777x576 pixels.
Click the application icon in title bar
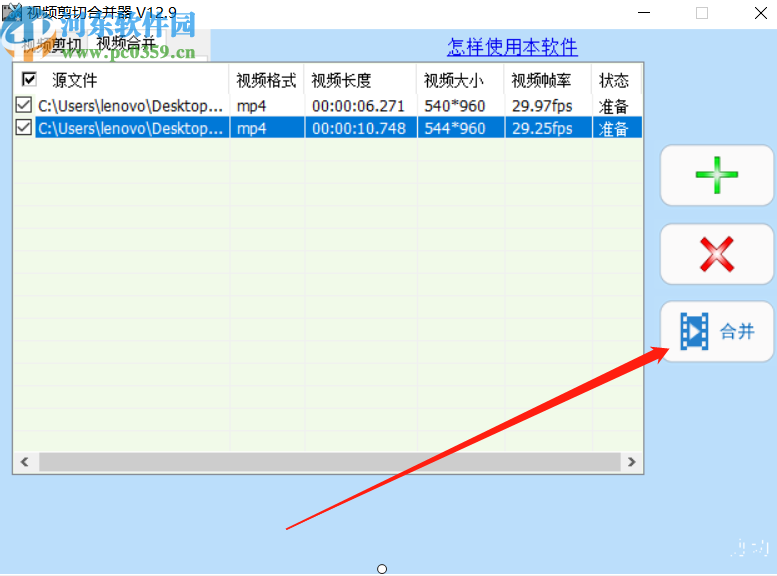point(12,12)
